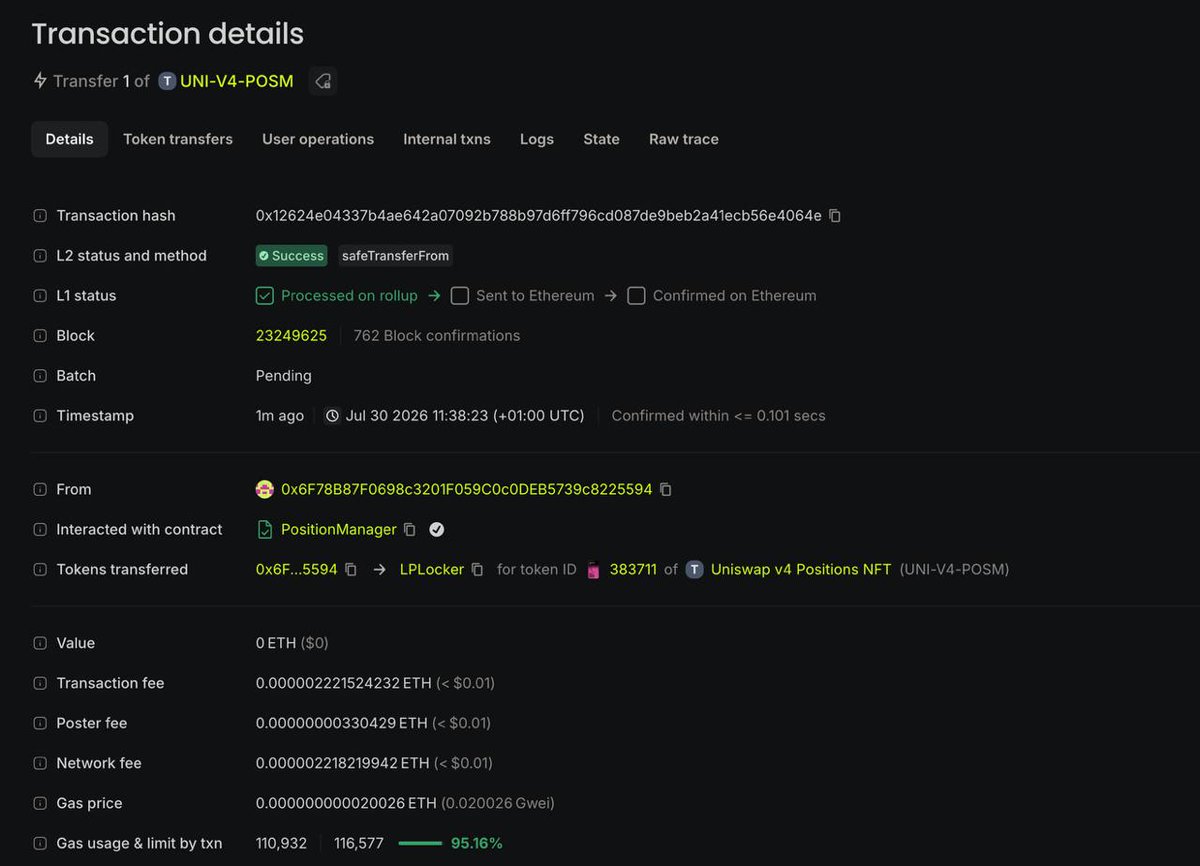This screenshot has height=866, width=1200.
Task: Show info for L1 status row
Action: (x=40, y=296)
